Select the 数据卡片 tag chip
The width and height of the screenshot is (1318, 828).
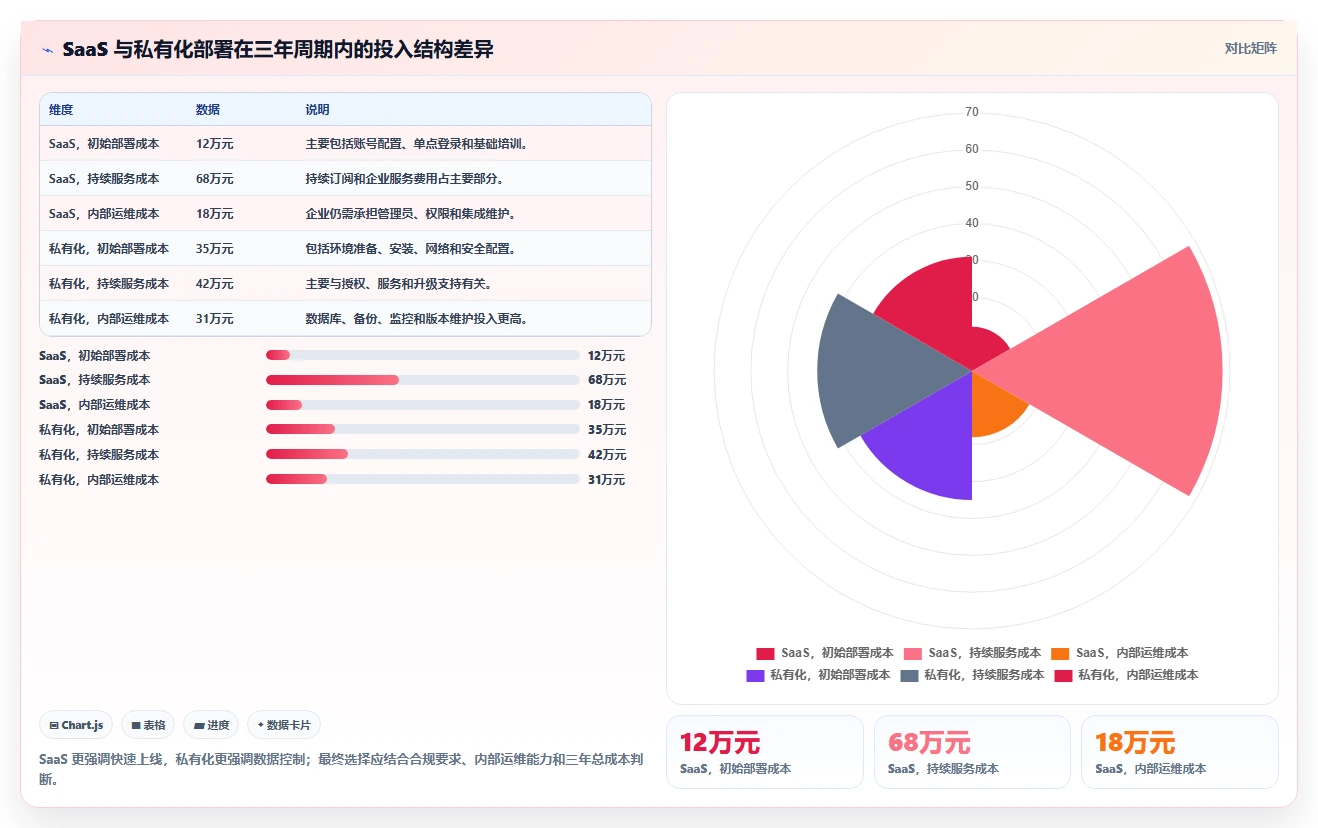tap(284, 725)
